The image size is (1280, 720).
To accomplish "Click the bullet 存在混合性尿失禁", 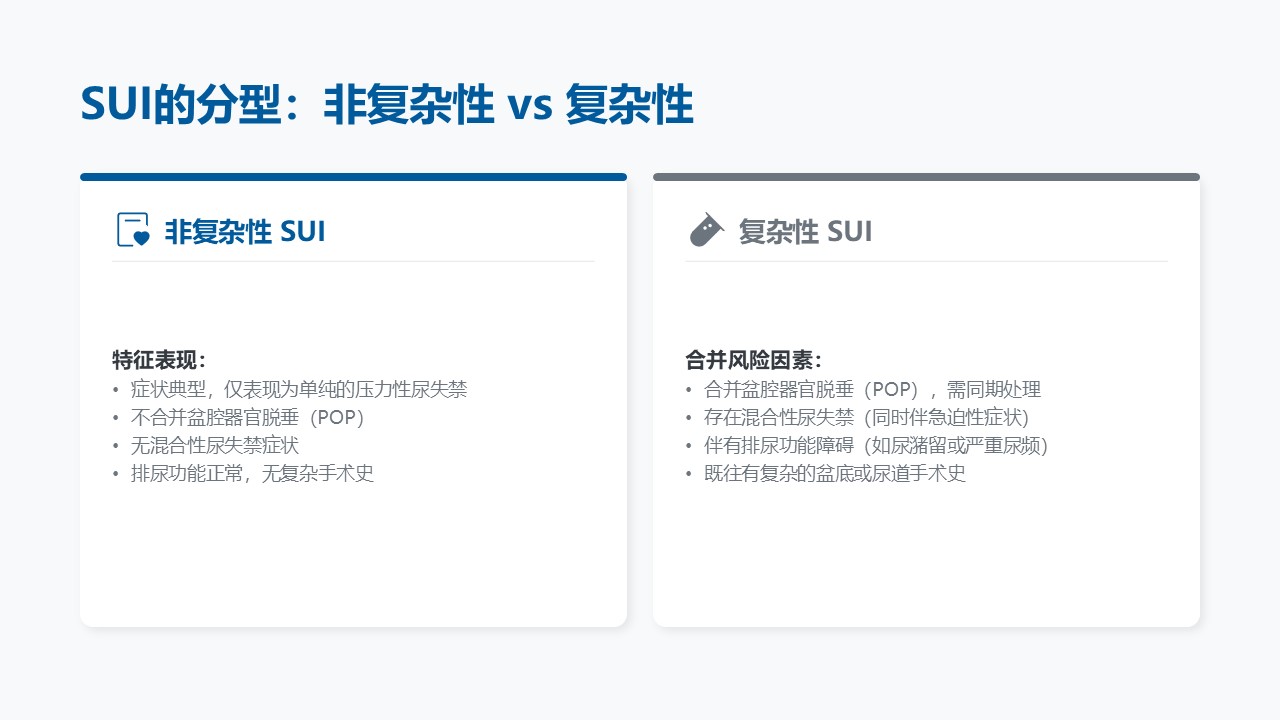I will click(866, 417).
